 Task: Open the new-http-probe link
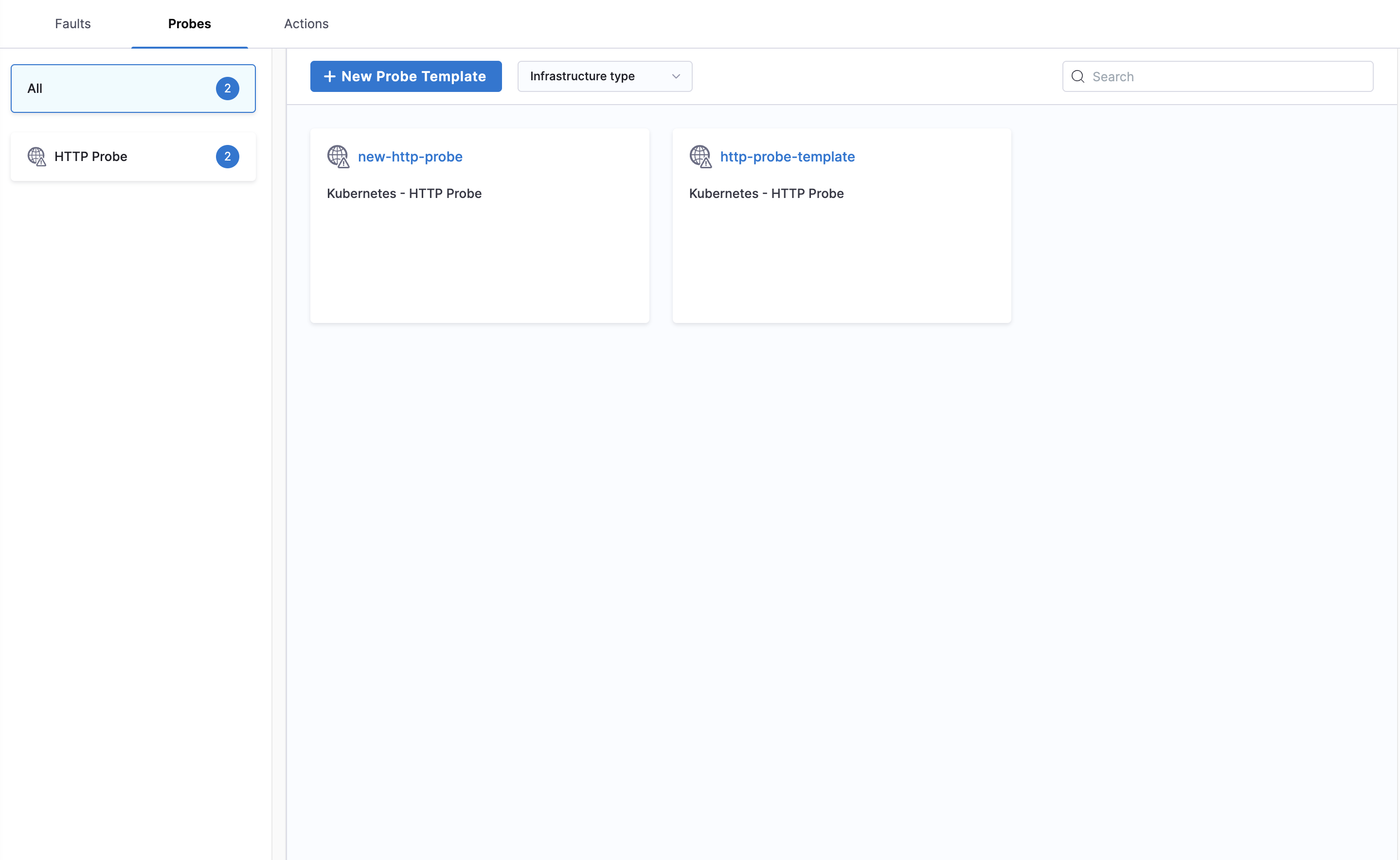(410, 157)
